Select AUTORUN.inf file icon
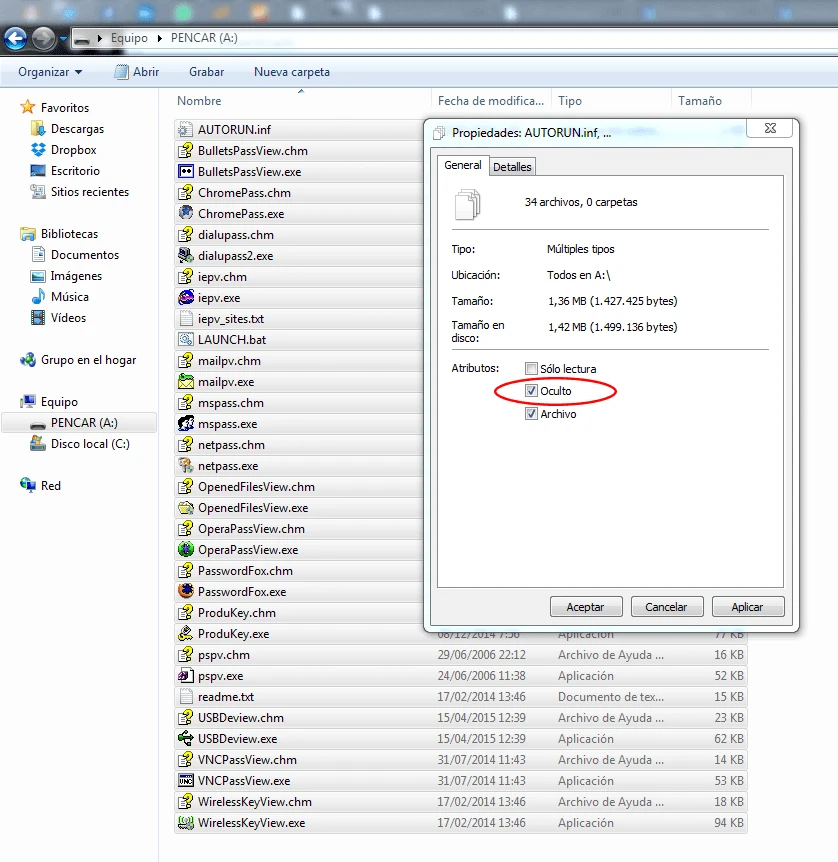The height and width of the screenshot is (862, 838). pos(186,129)
